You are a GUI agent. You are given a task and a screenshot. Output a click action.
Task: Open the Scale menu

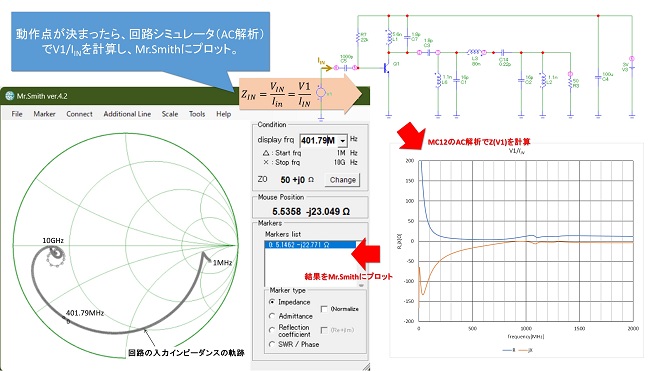(170, 114)
